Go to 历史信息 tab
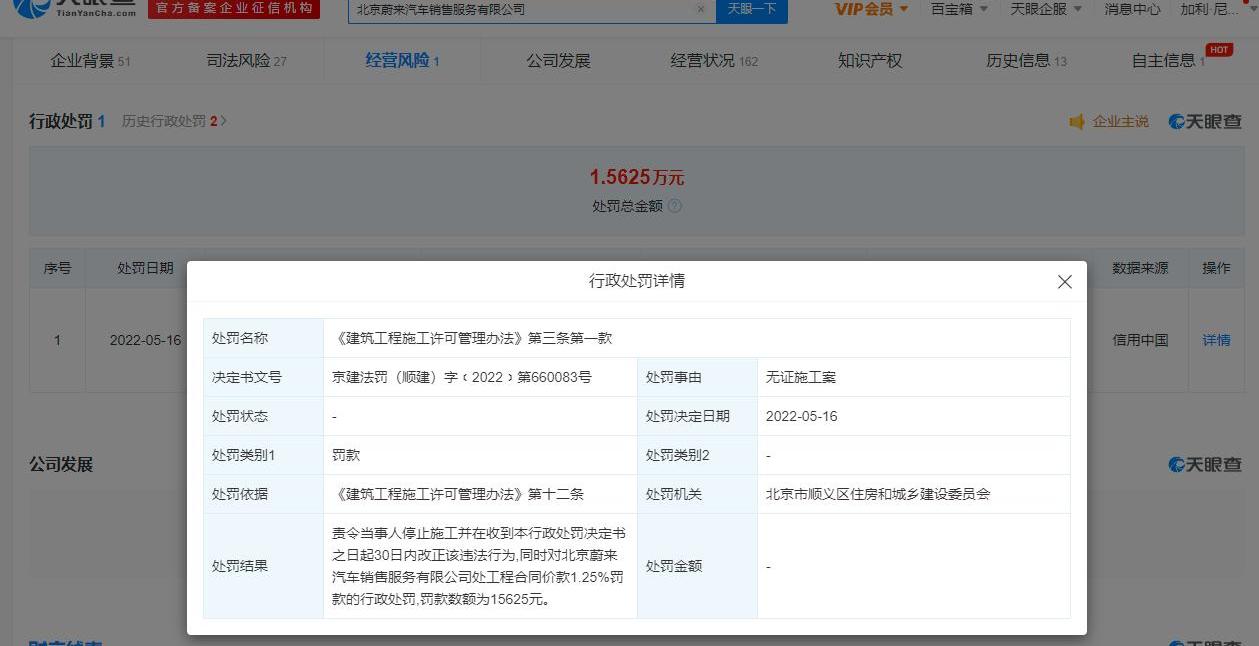The height and width of the screenshot is (646, 1259). pos(1026,61)
